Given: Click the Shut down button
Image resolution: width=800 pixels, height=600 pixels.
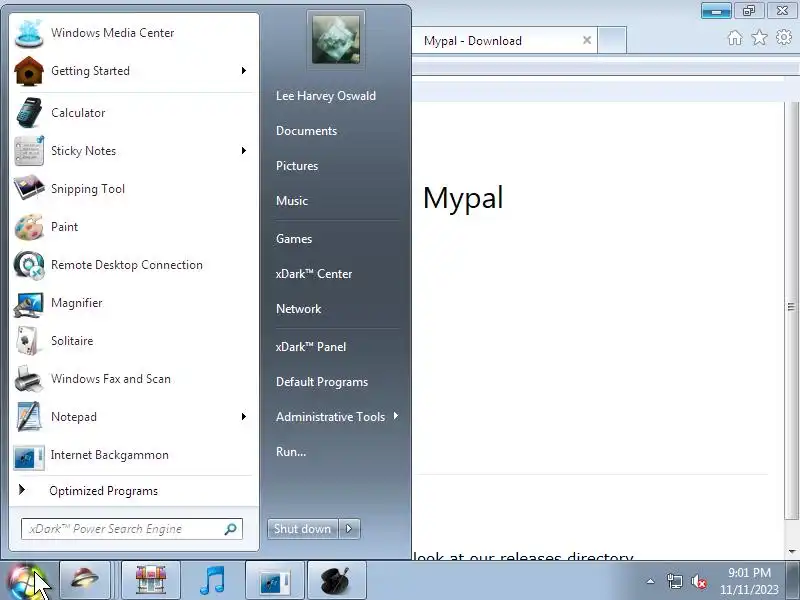Looking at the screenshot, I should click(x=303, y=529).
